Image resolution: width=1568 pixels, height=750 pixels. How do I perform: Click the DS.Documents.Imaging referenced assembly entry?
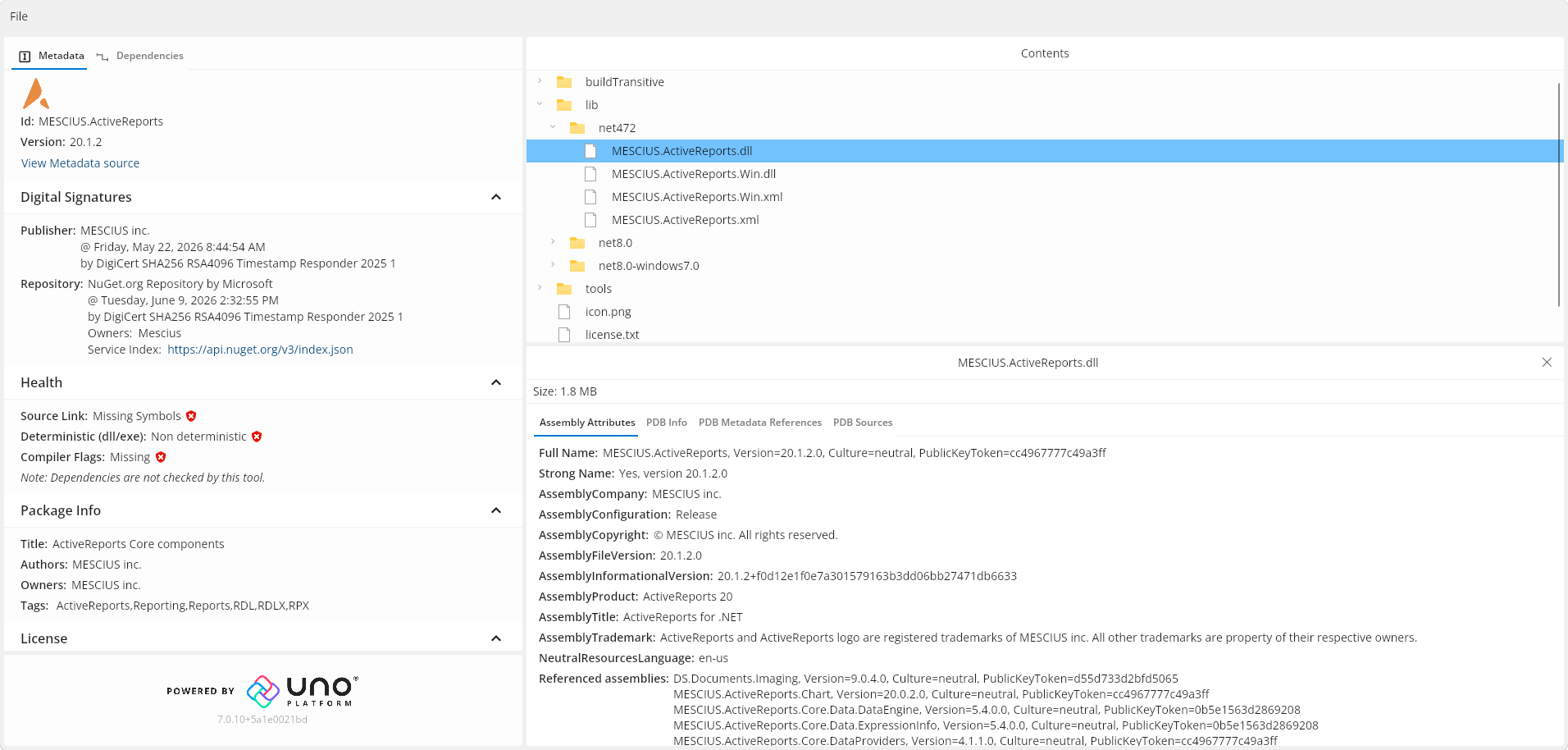[926, 679]
